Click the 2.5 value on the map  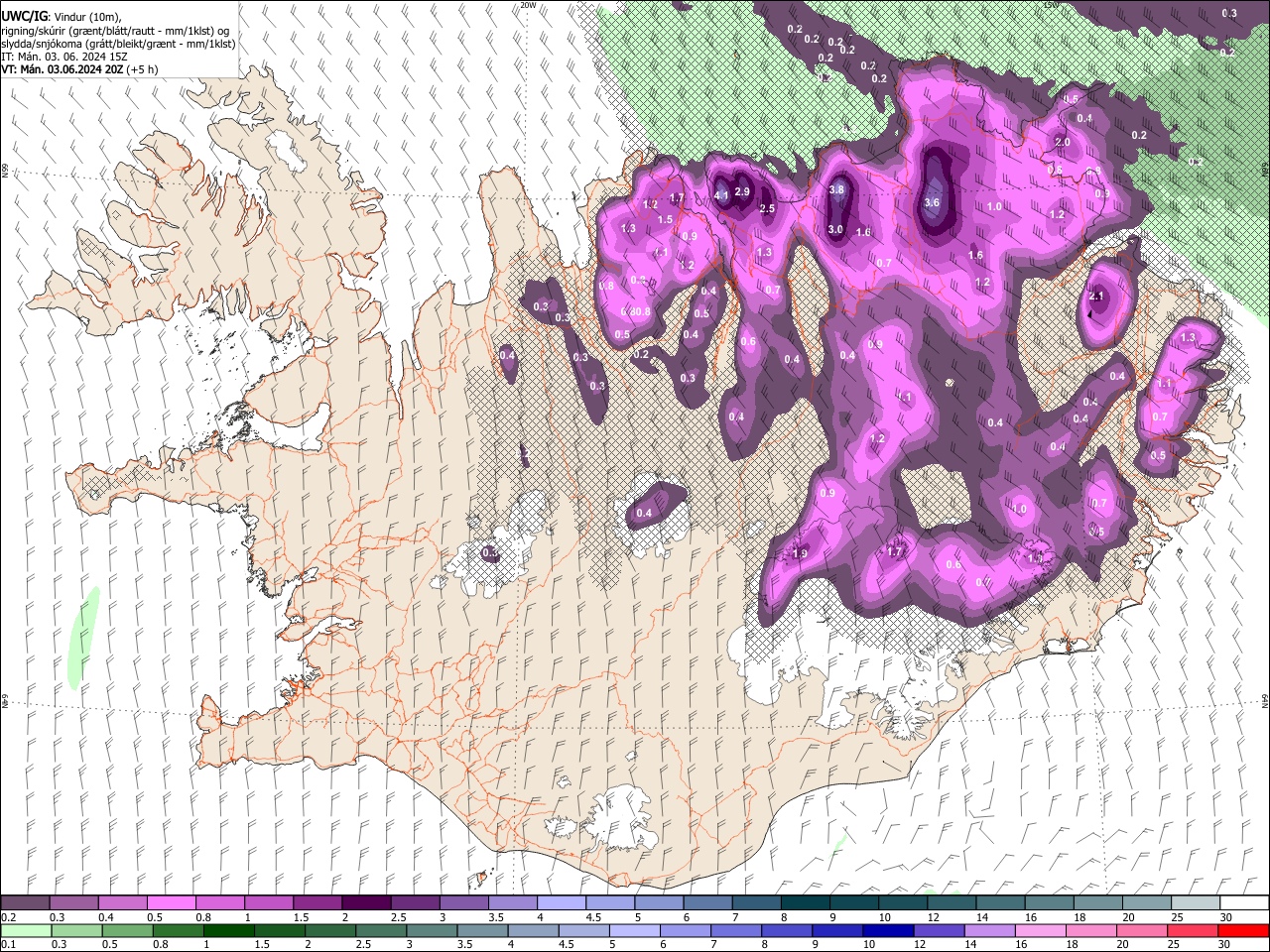(767, 208)
